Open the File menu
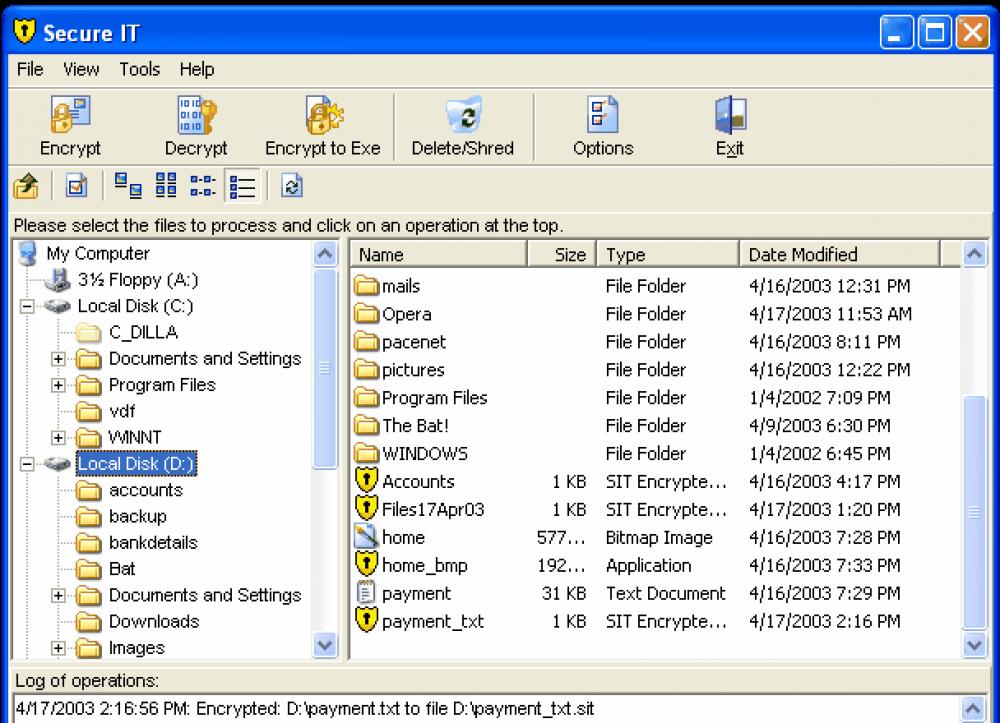1000x723 pixels. click(29, 69)
